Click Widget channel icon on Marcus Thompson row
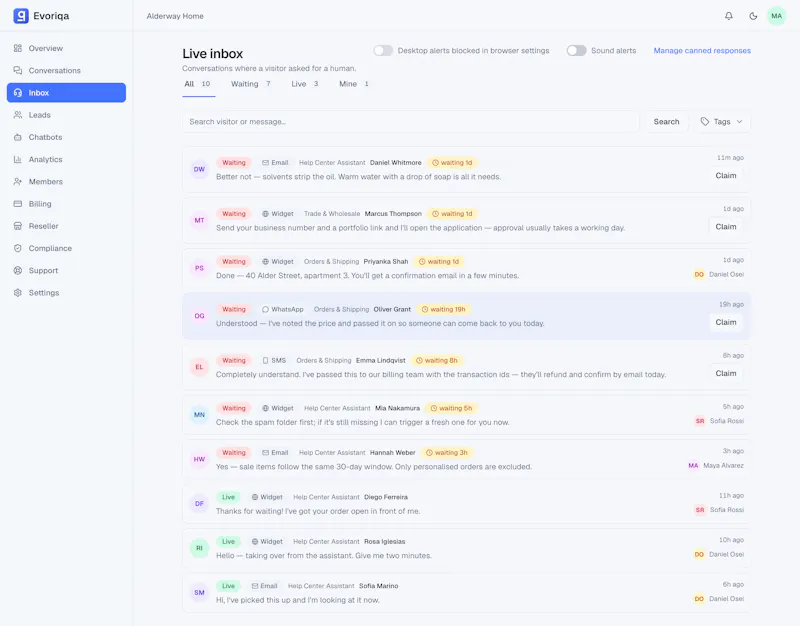Viewport: 800px width, 626px height. [x=265, y=214]
